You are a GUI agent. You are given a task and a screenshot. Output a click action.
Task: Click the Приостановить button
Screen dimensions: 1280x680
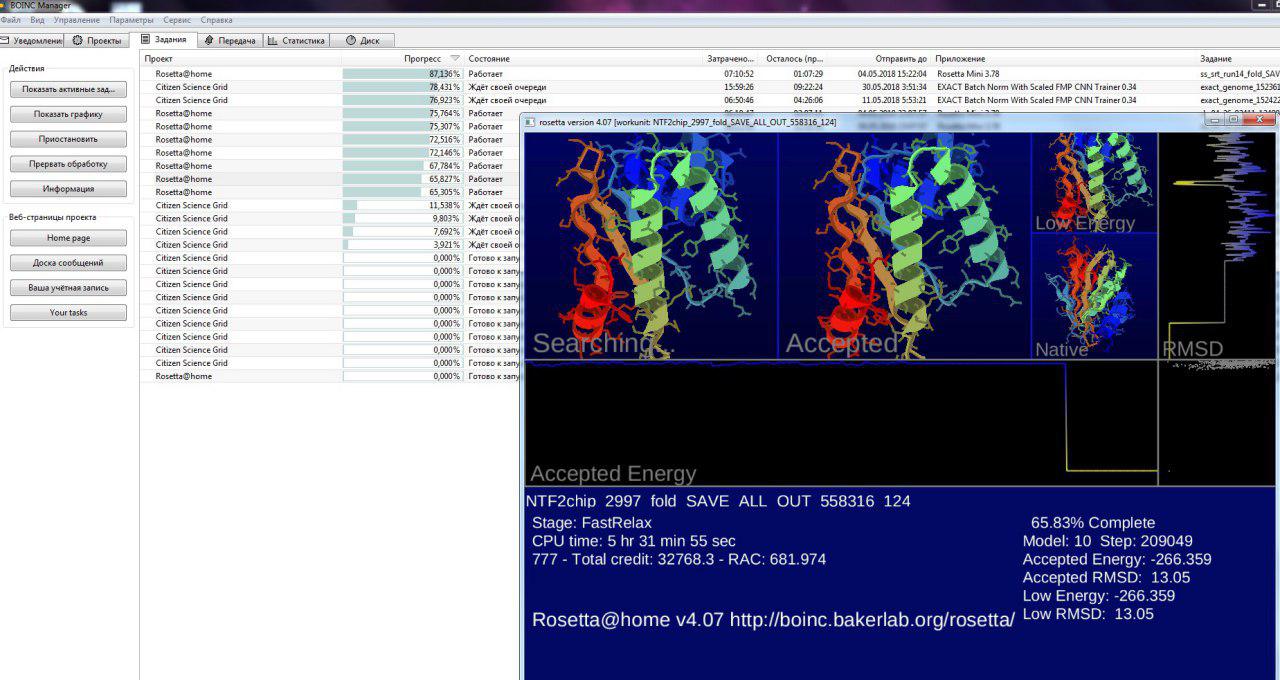[x=68, y=139]
